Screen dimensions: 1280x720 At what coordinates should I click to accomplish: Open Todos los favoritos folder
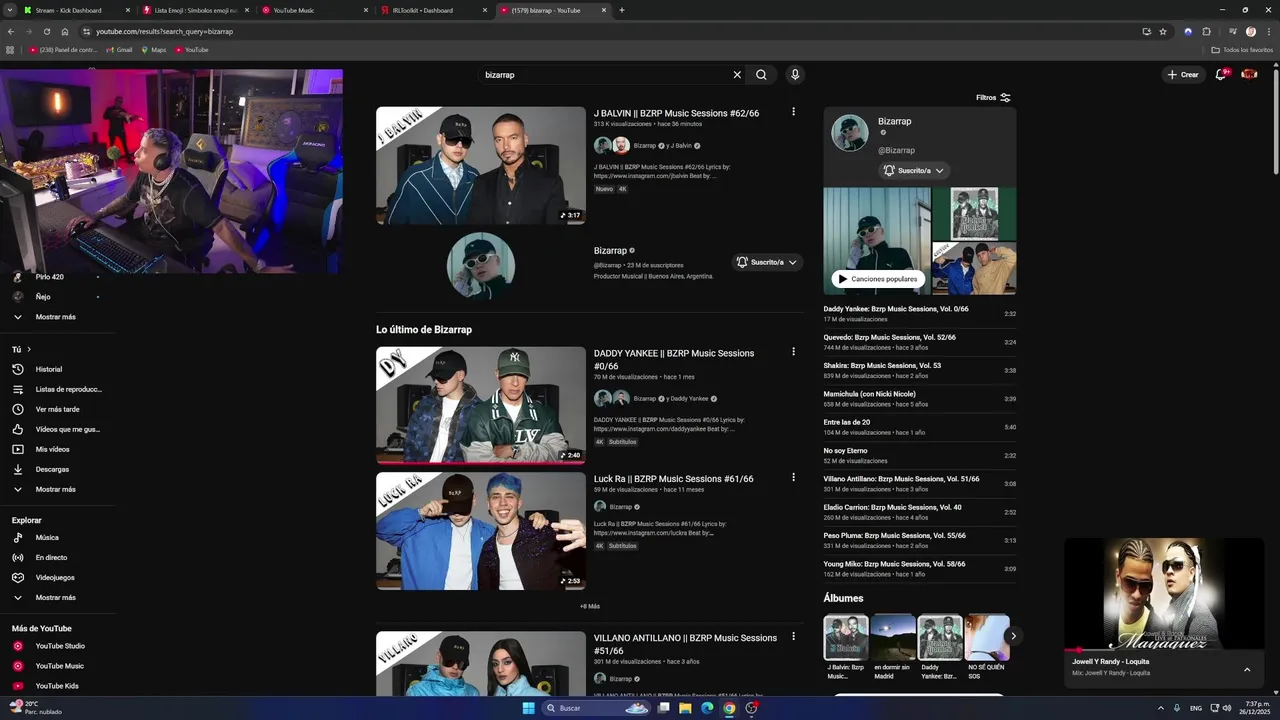pos(1242,49)
